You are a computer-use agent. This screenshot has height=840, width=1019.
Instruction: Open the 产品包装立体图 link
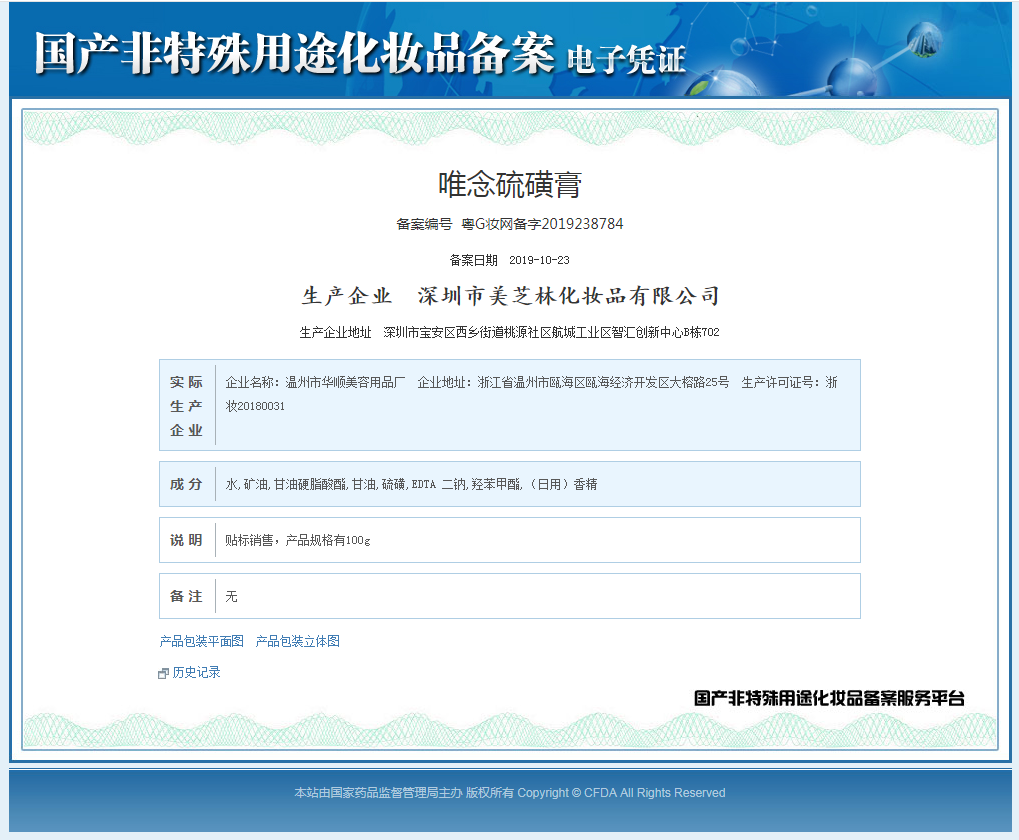[298, 641]
